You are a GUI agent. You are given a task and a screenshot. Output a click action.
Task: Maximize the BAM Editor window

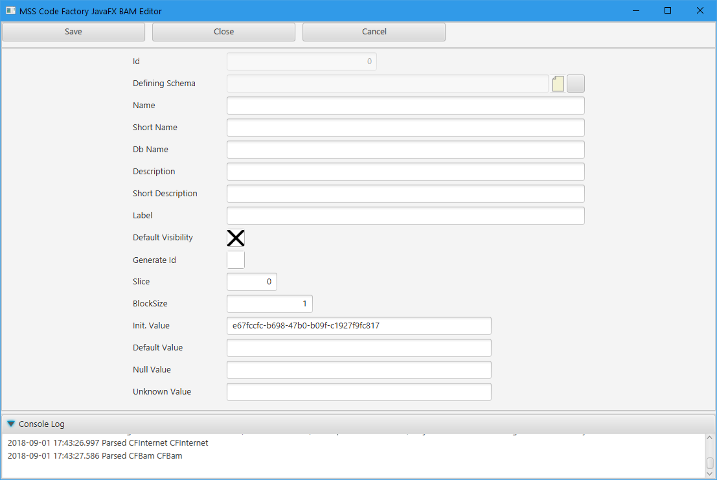click(x=667, y=10)
